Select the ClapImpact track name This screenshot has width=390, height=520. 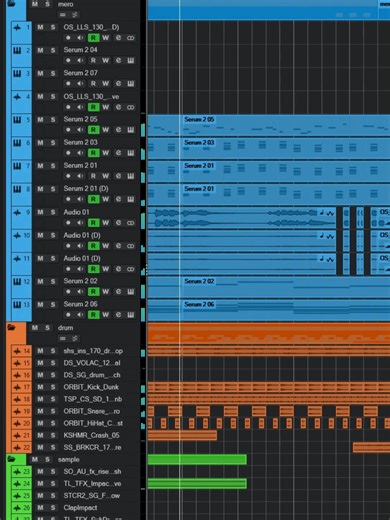[80, 508]
